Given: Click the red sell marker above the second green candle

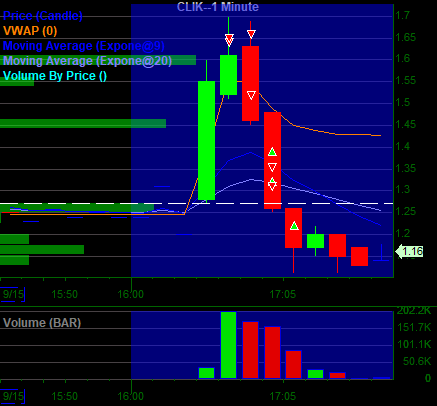Looking at the screenshot, I should 229,40.
